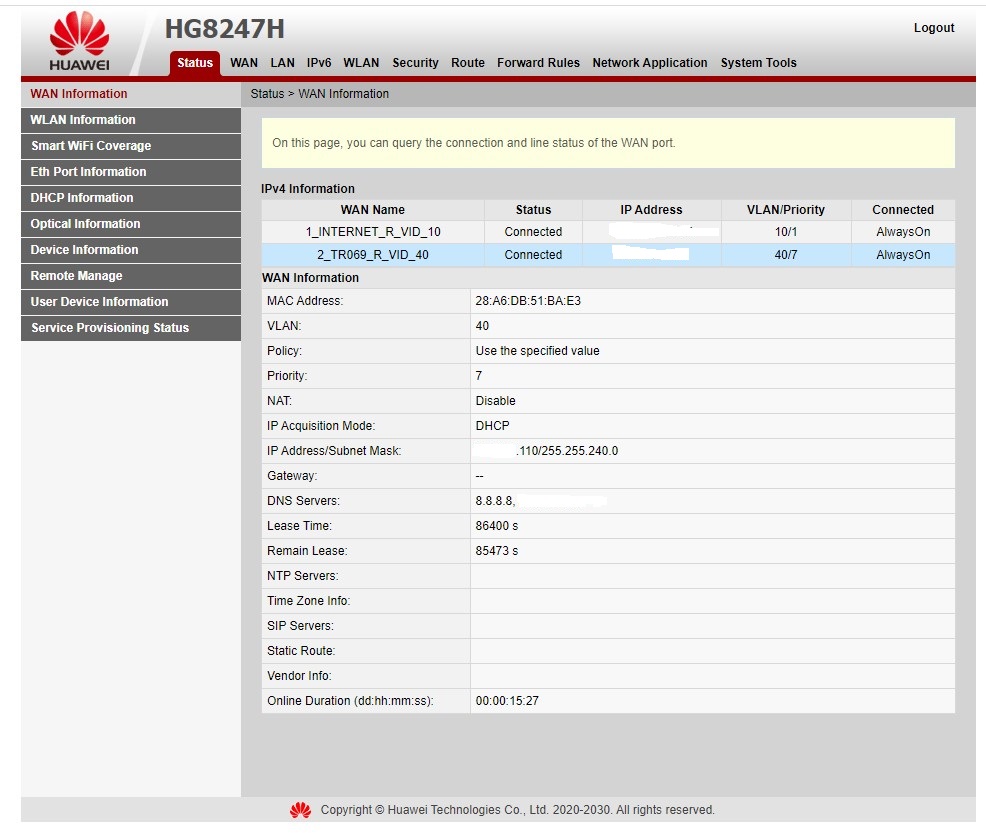Click the WAN Name column header
This screenshot has height=833, width=986.
click(x=373, y=210)
